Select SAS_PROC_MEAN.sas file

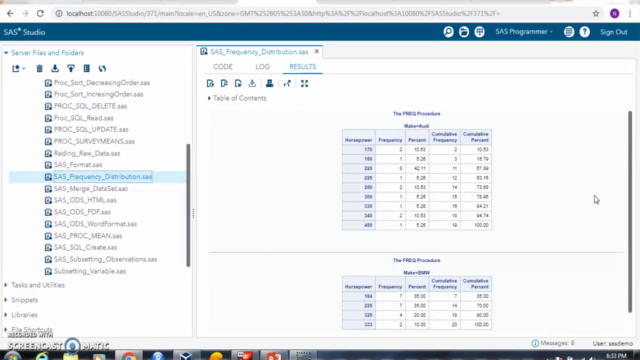(x=88, y=236)
